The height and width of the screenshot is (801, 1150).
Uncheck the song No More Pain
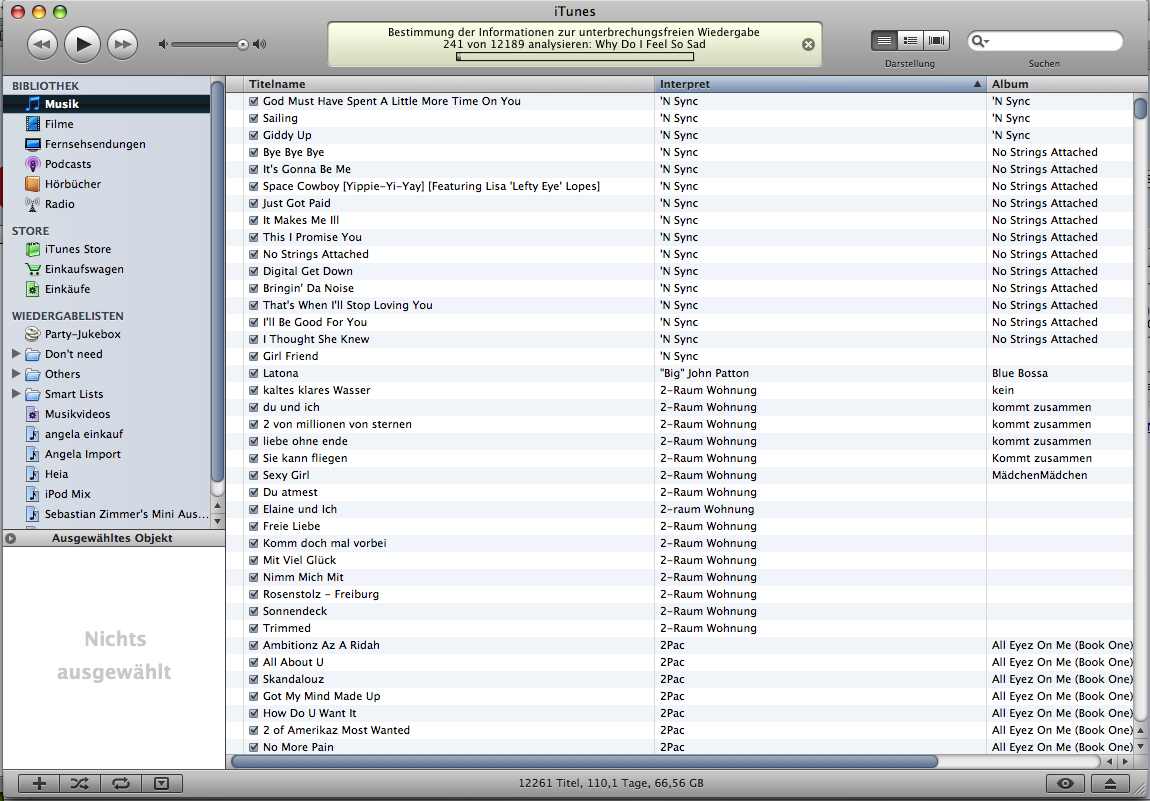254,747
